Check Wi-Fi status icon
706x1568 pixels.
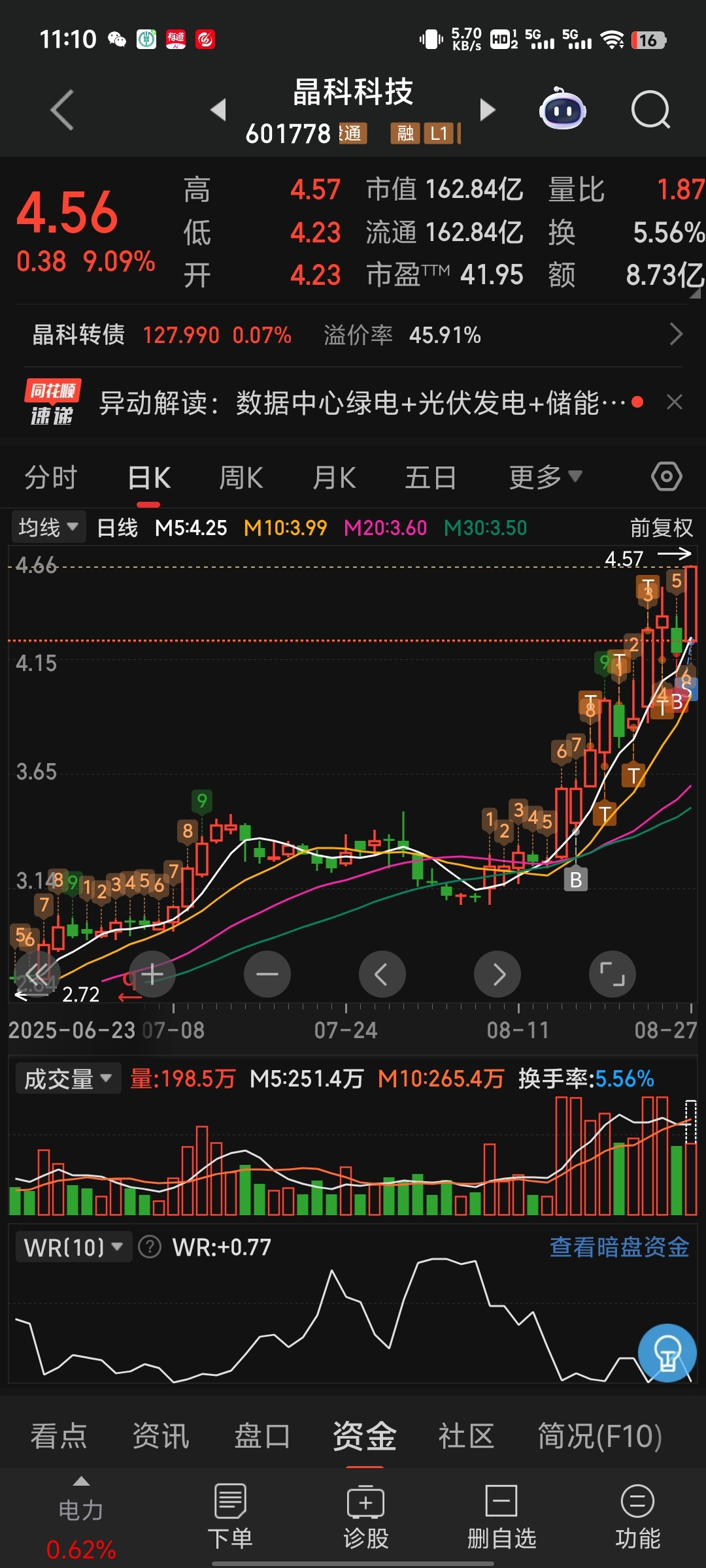tap(613, 40)
